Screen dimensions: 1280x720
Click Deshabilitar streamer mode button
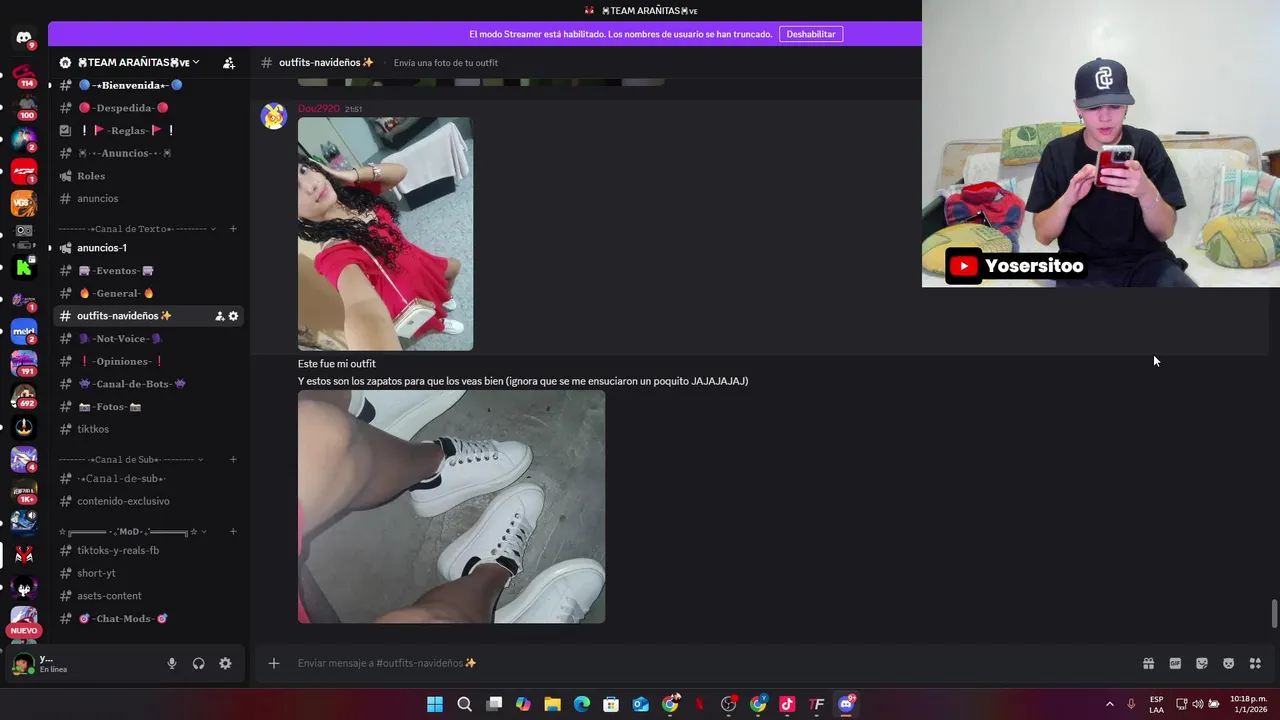pyautogui.click(x=811, y=34)
